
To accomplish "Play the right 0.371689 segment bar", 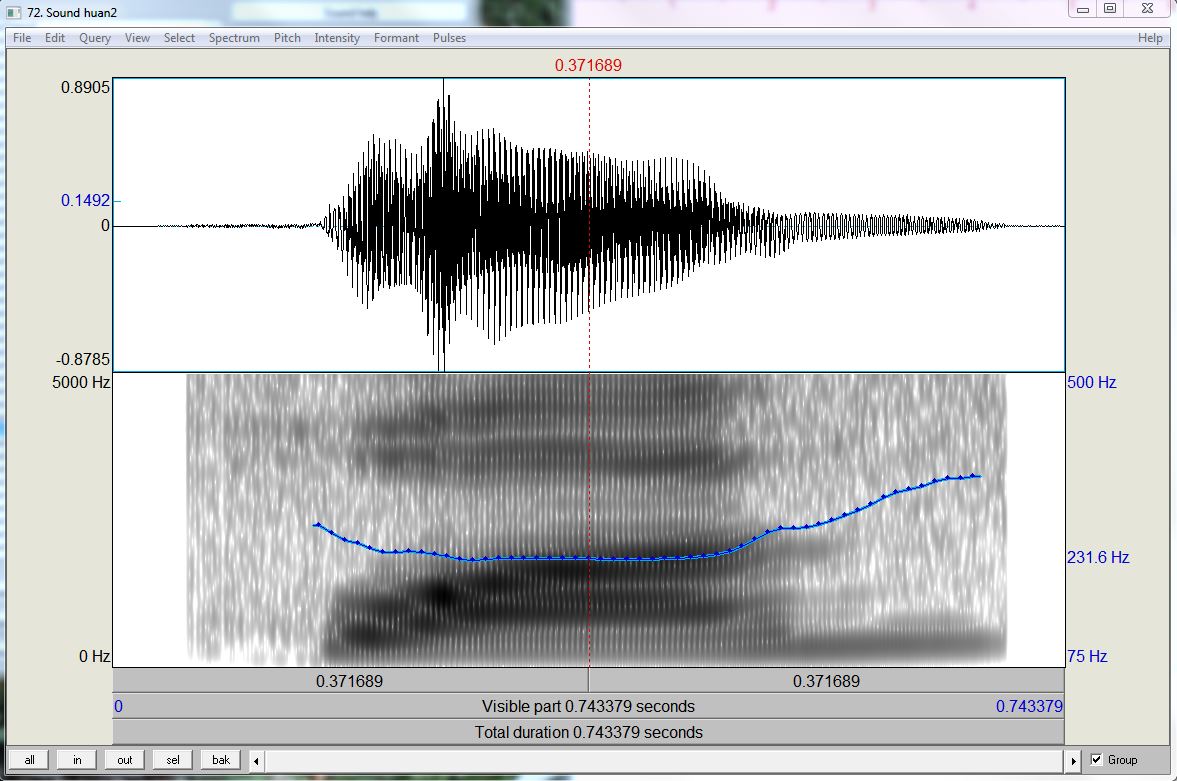I will (x=826, y=681).
